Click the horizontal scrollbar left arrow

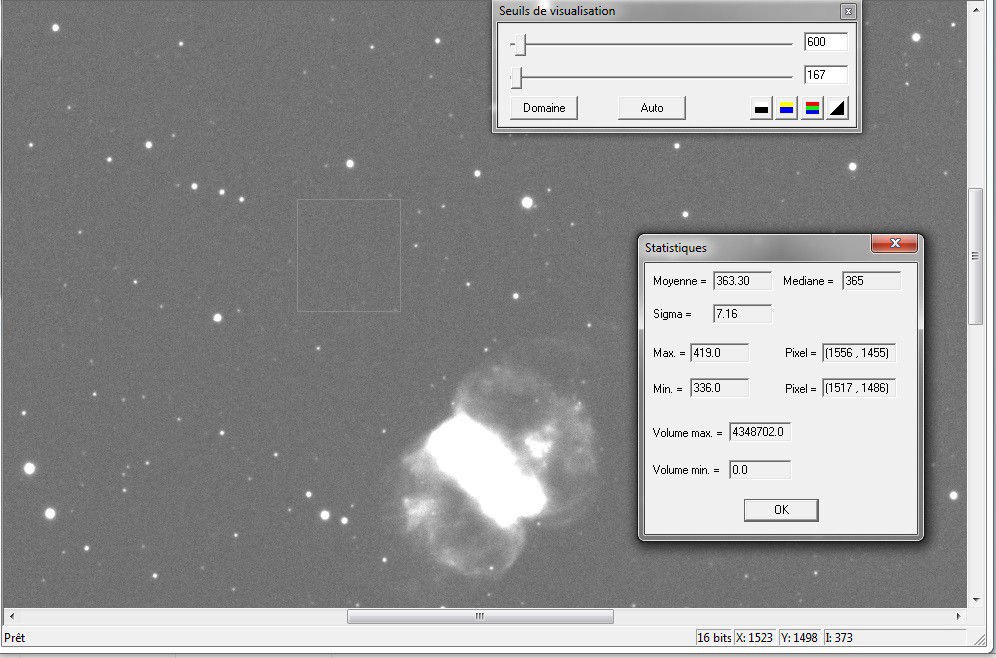tap(11, 616)
